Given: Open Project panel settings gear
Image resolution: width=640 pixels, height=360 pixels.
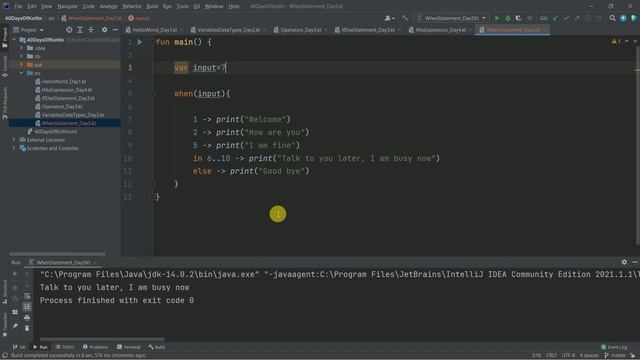Looking at the screenshot, I should 104,30.
